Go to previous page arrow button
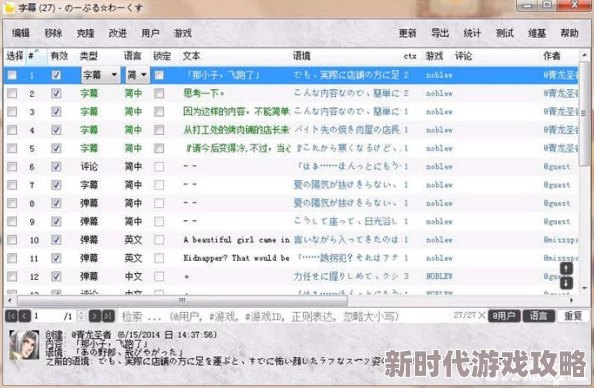 (x=25, y=316)
